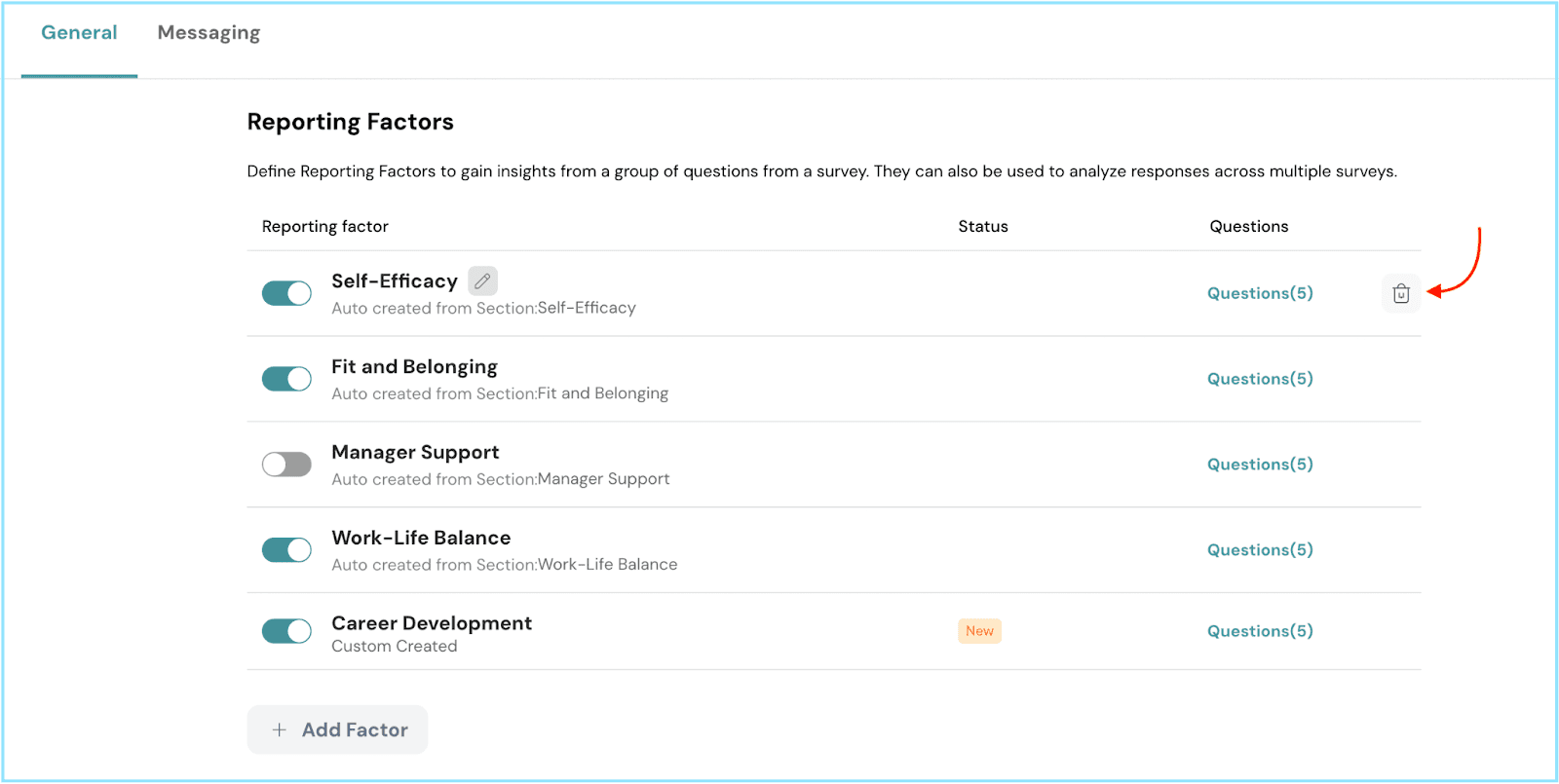
Task: Open Questions(5) for Work-Life Balance
Action: pyautogui.click(x=1259, y=550)
